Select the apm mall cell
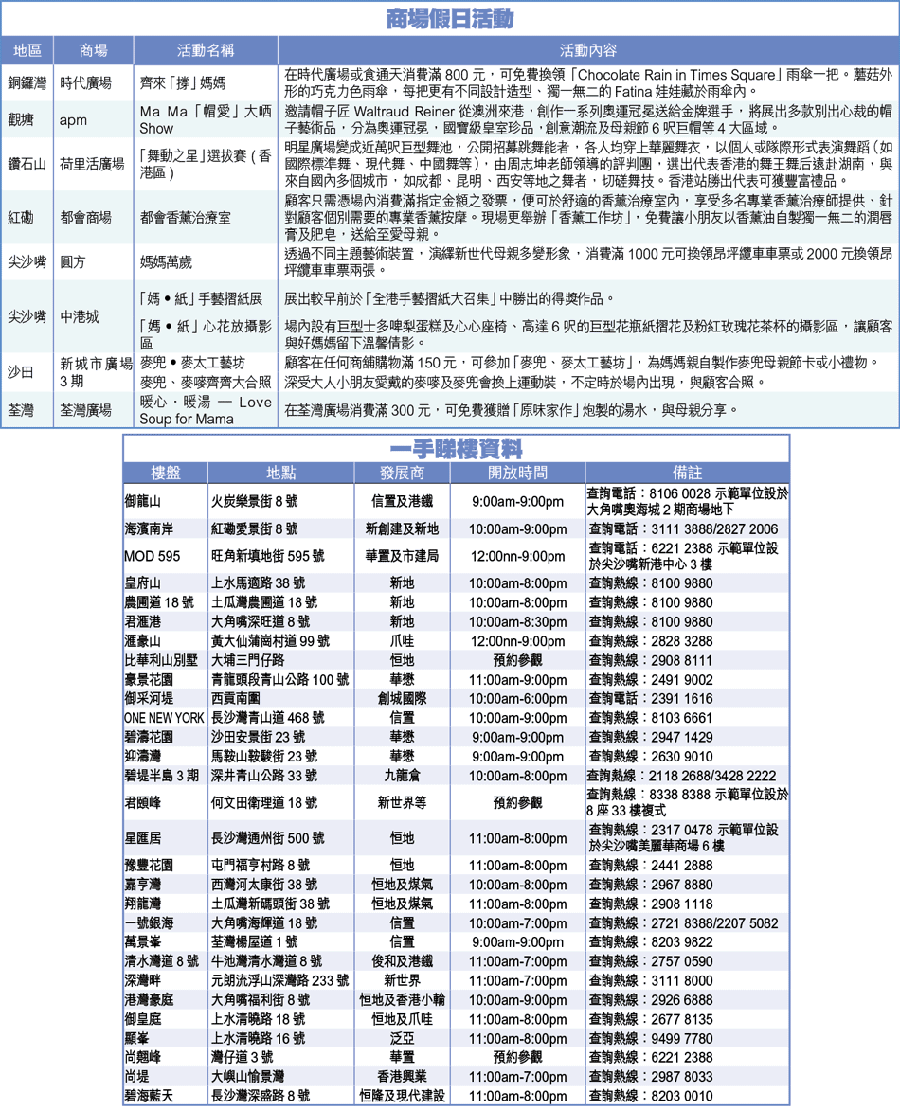This screenshot has height=1110, width=900. pyautogui.click(x=73, y=120)
